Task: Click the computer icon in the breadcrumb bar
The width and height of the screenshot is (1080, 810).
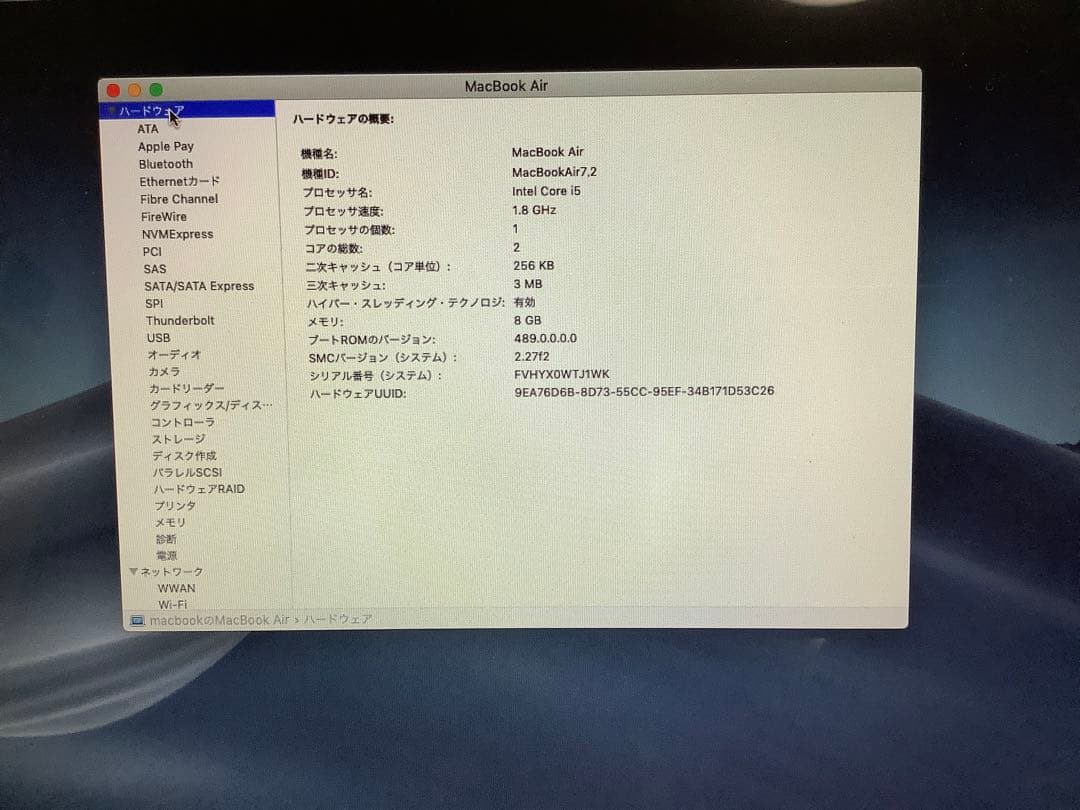Action: (136, 620)
